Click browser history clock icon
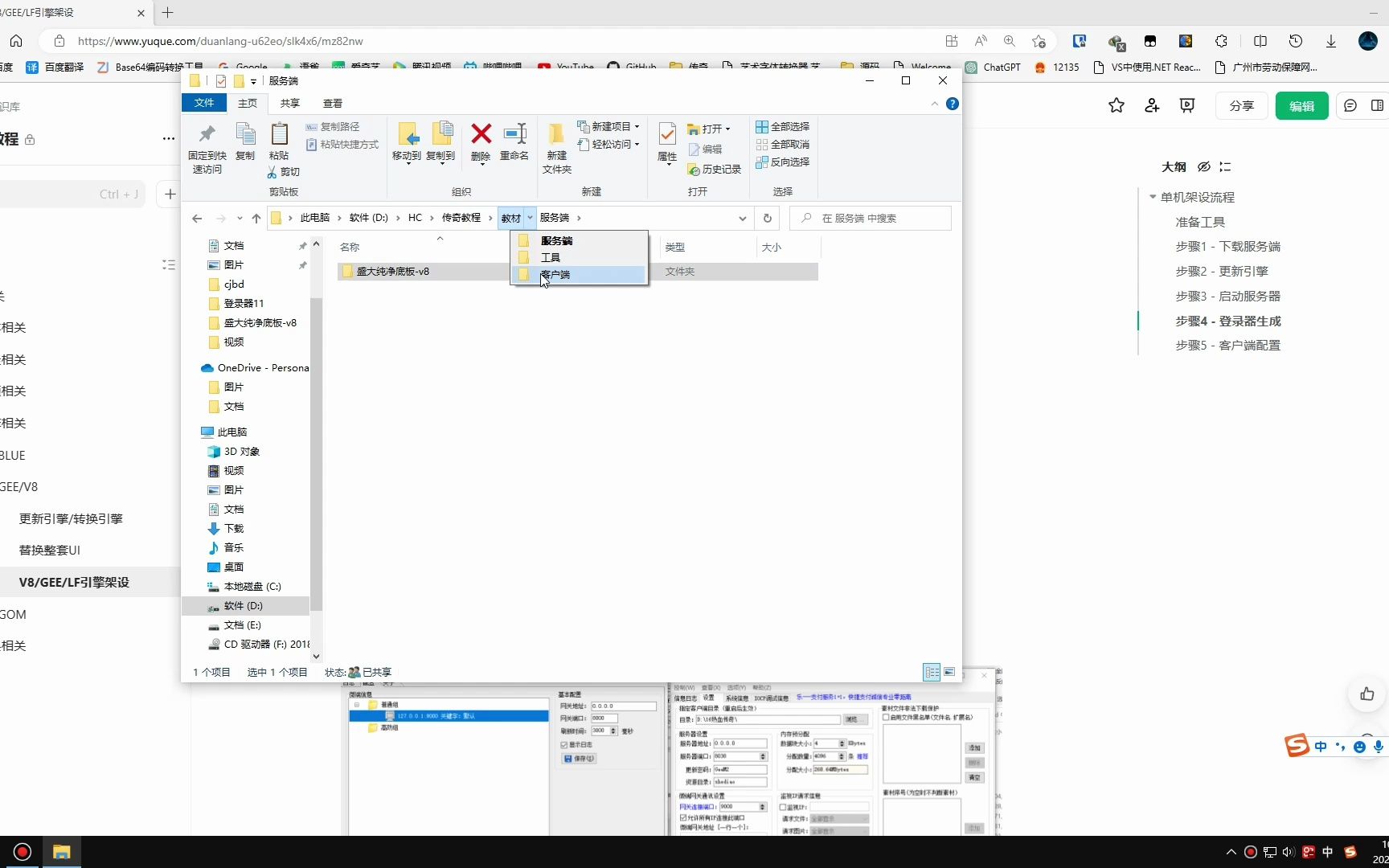The width and height of the screenshot is (1389, 868). pos(1296,41)
